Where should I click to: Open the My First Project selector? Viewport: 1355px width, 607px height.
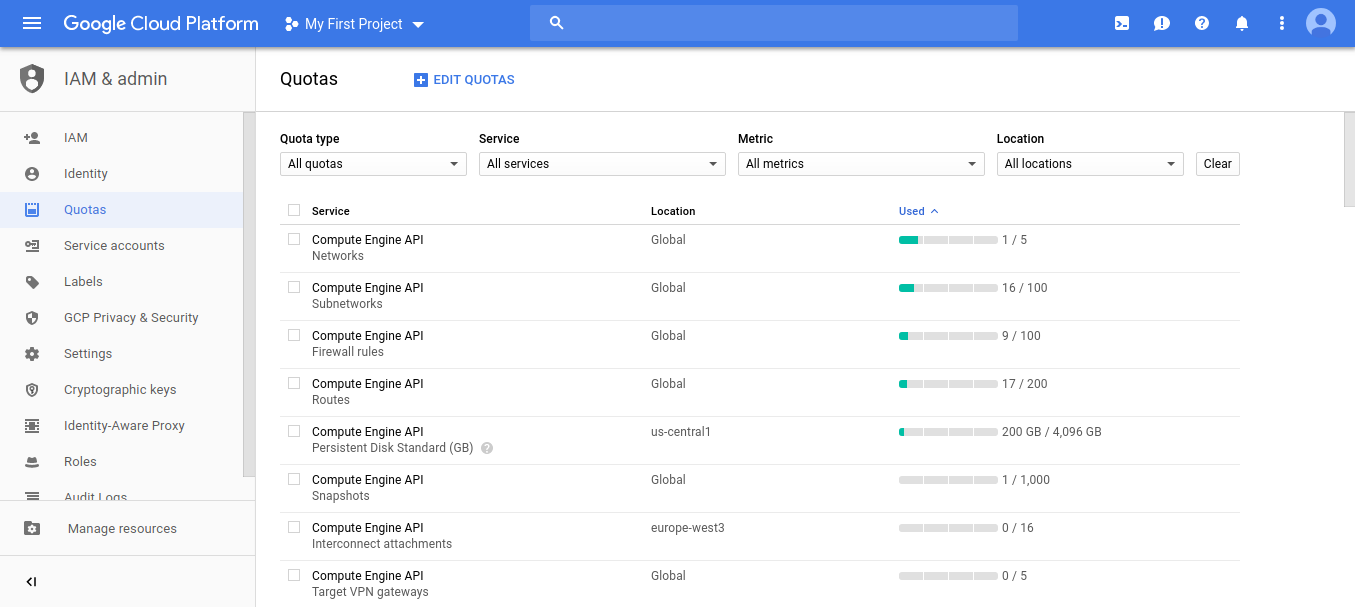(355, 24)
